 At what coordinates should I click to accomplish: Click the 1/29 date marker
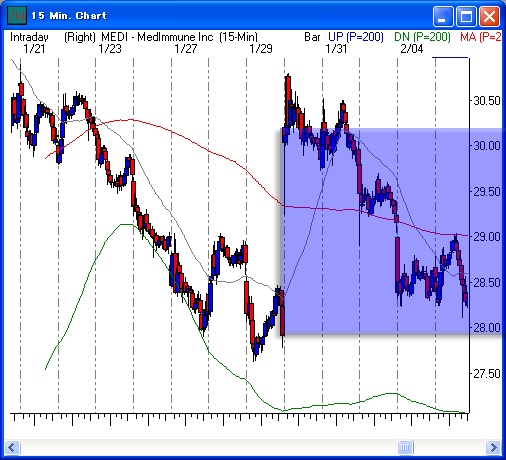[261, 49]
